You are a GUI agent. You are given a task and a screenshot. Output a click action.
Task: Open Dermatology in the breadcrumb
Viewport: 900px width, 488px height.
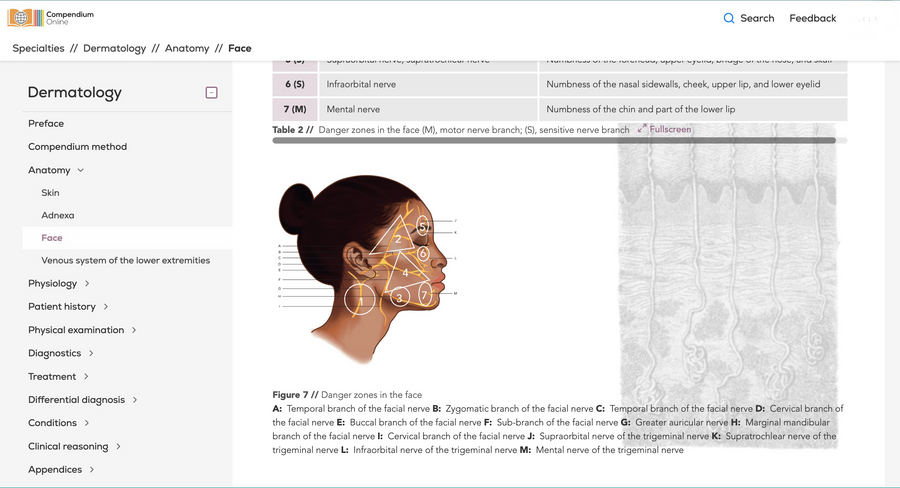click(x=114, y=48)
